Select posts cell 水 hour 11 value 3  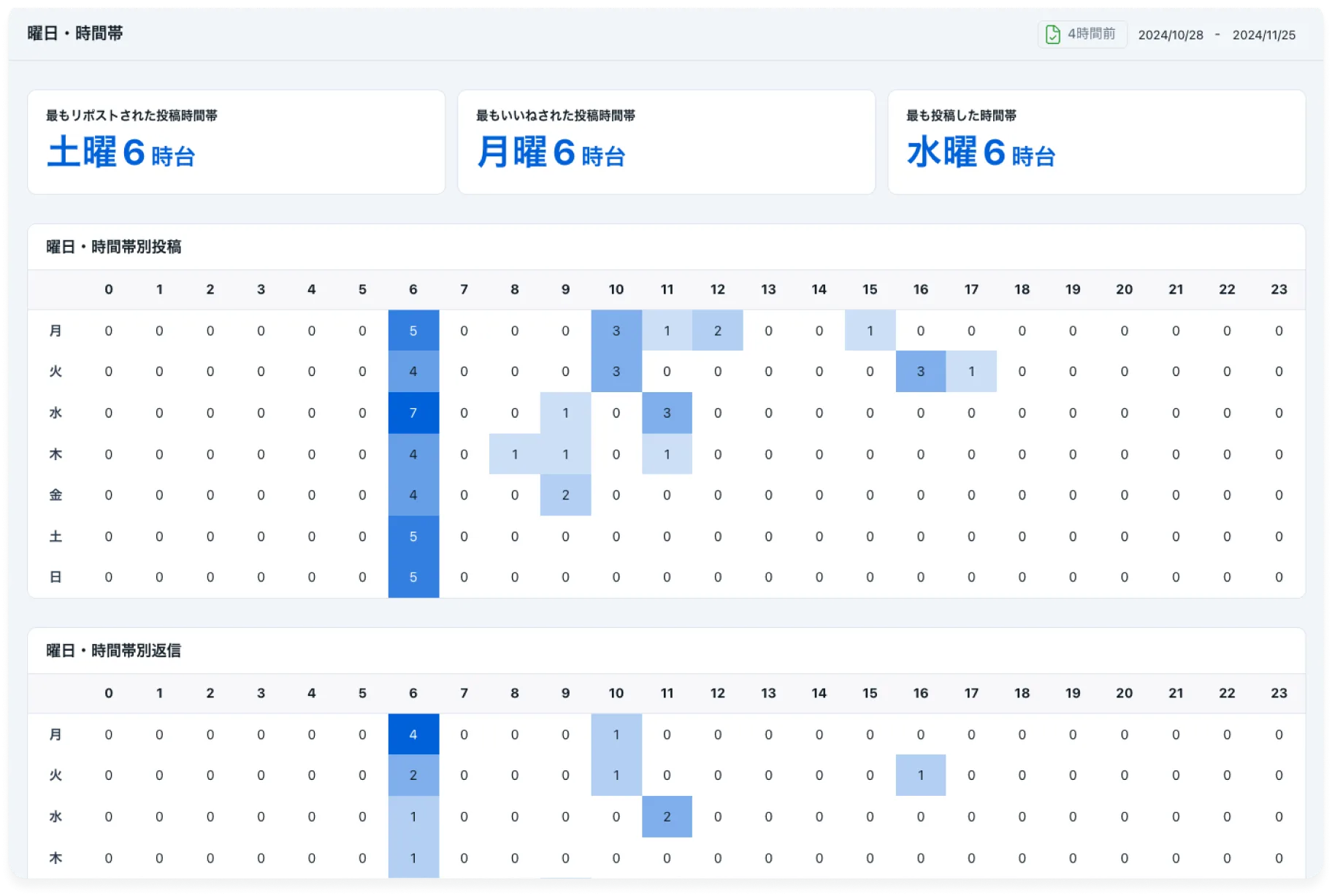(667, 413)
